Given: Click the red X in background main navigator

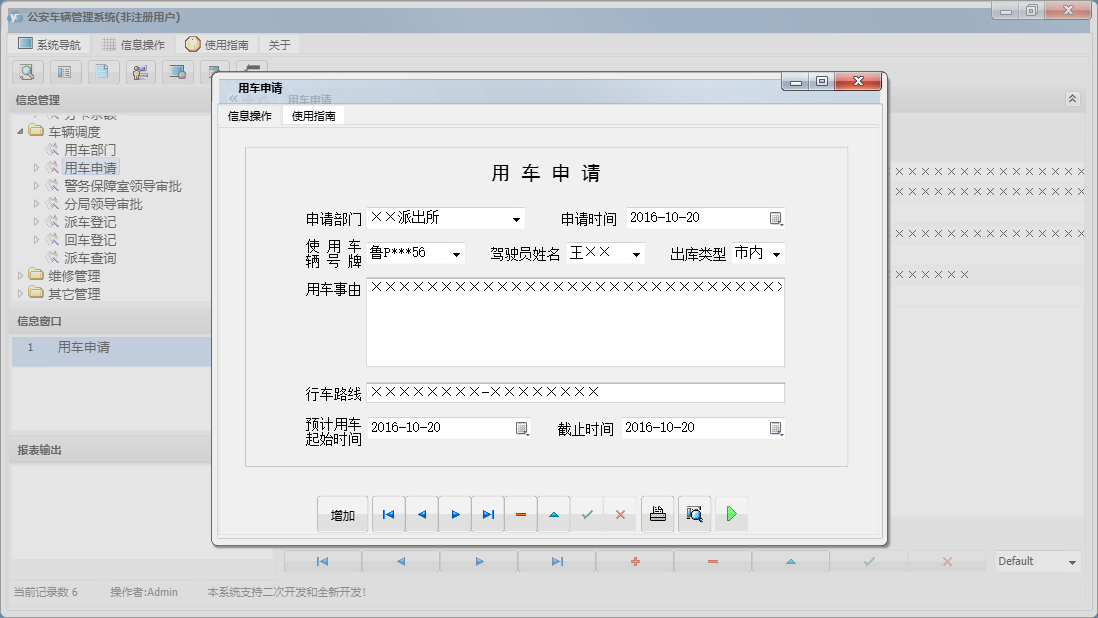Looking at the screenshot, I should tap(947, 561).
